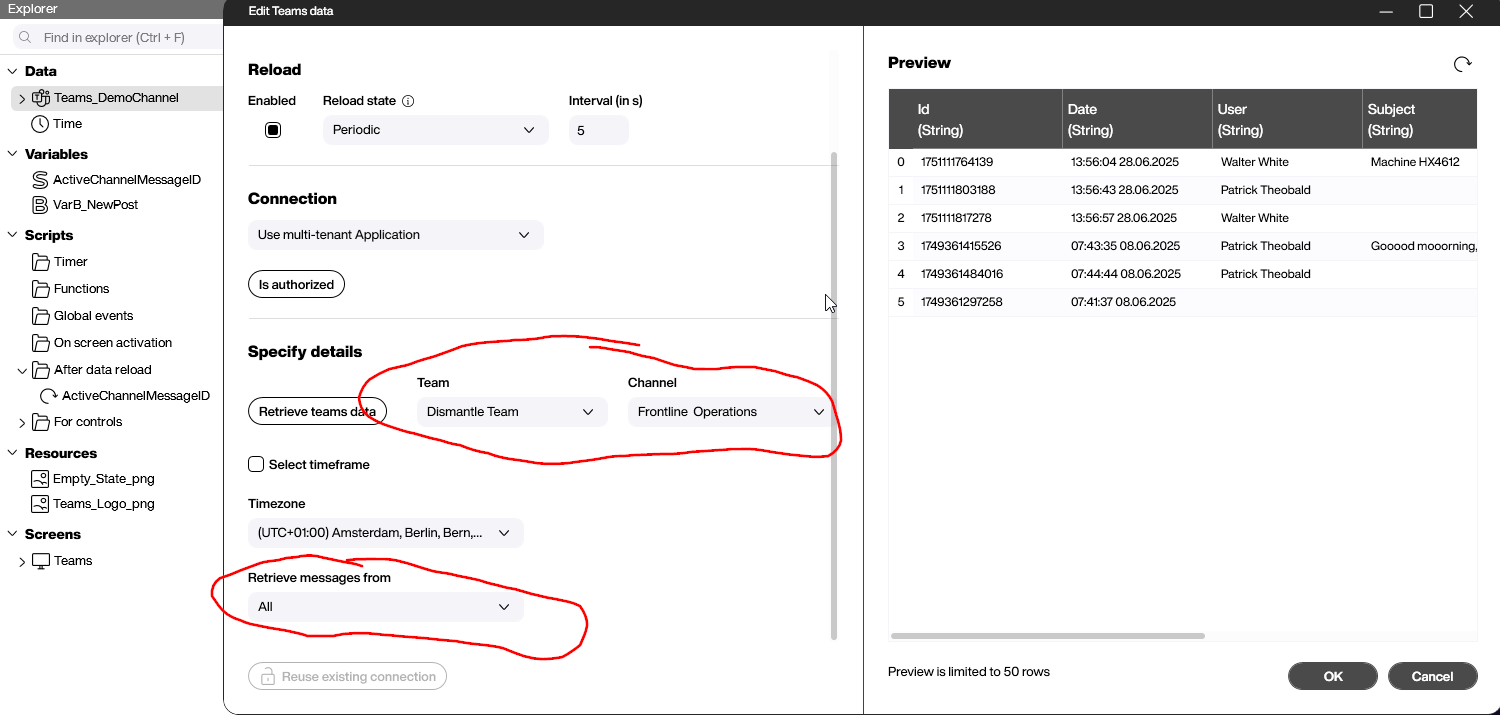Select the Global events item
This screenshot has width=1500, height=715.
tap(94, 316)
